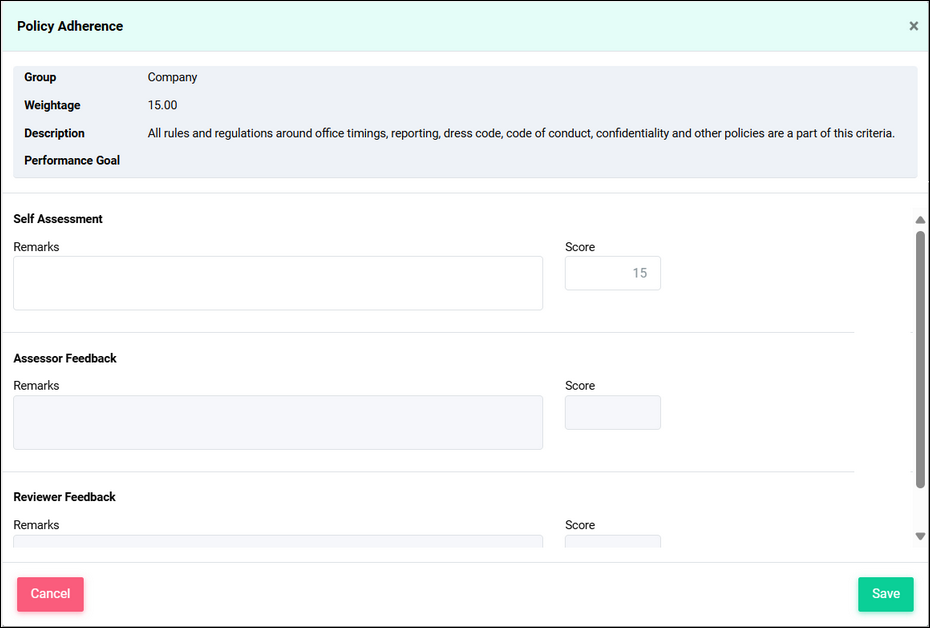Image resolution: width=930 pixels, height=628 pixels.
Task: Click the vertical scrollbar thumb
Action: click(x=920, y=360)
